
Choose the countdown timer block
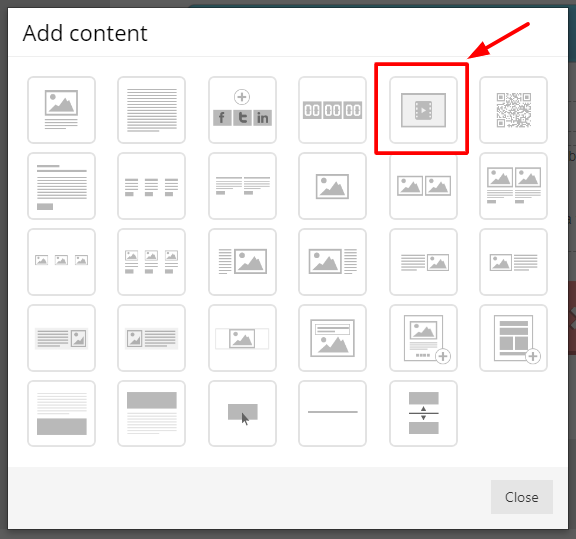332,110
